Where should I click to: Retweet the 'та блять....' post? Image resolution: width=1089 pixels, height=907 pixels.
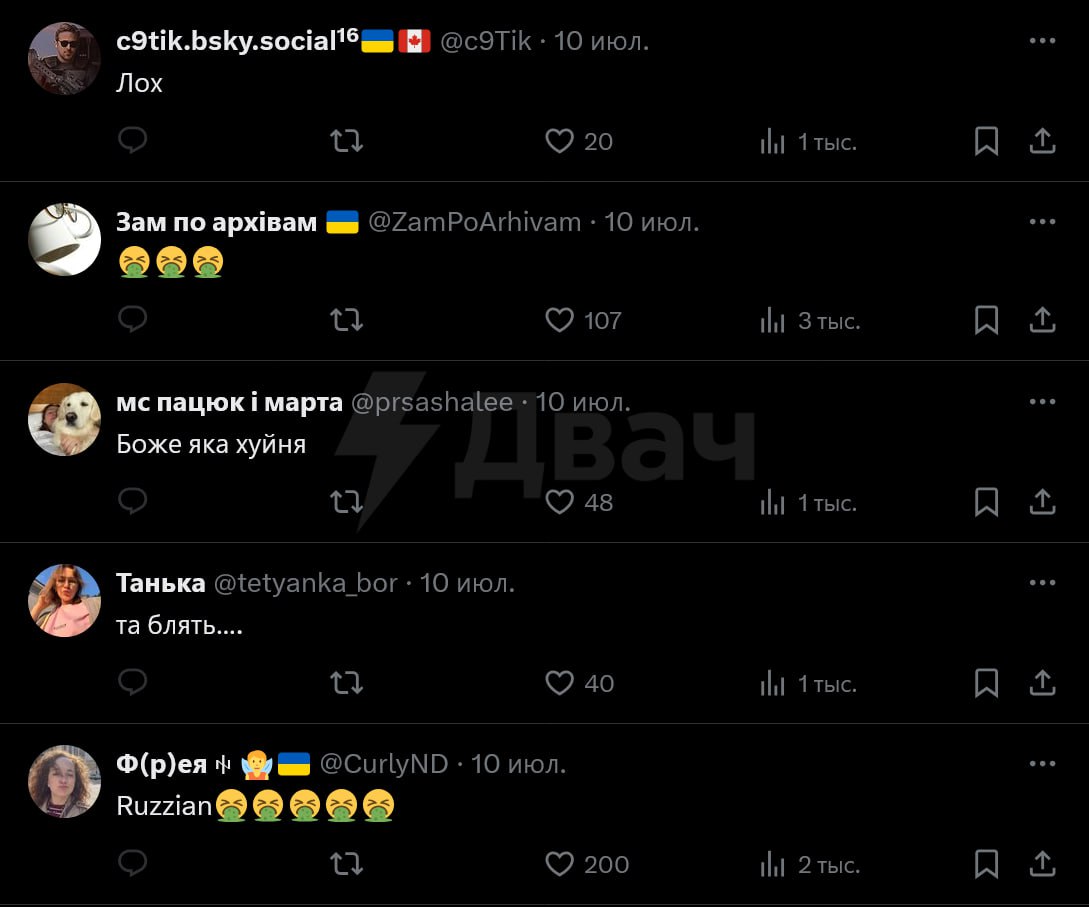(x=346, y=683)
